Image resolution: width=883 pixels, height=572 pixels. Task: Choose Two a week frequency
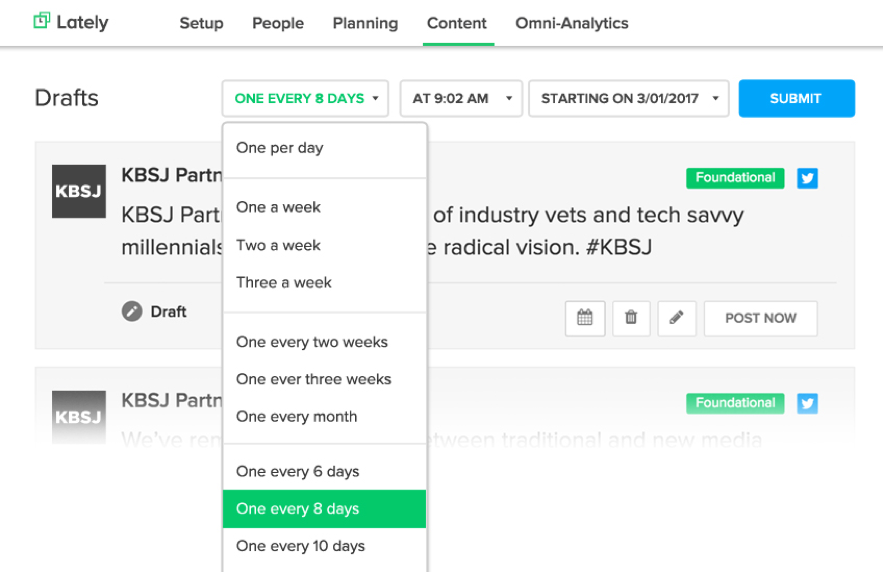coord(278,245)
